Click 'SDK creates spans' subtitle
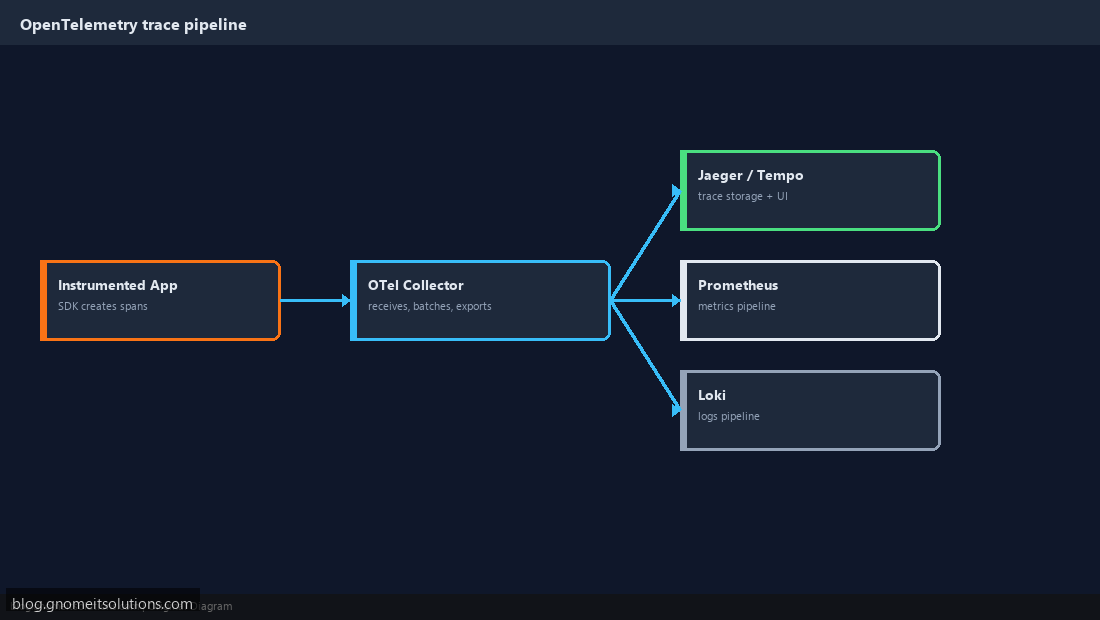 point(103,306)
